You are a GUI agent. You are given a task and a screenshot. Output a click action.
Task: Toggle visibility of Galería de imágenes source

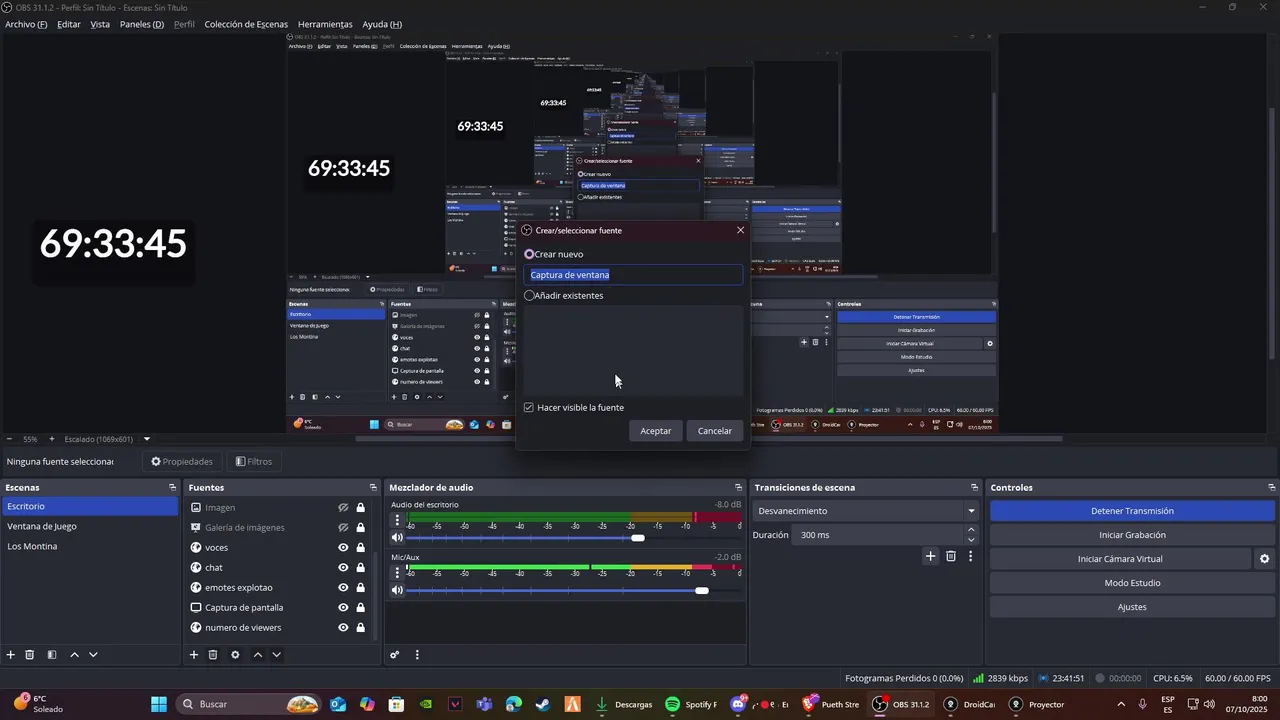point(343,527)
